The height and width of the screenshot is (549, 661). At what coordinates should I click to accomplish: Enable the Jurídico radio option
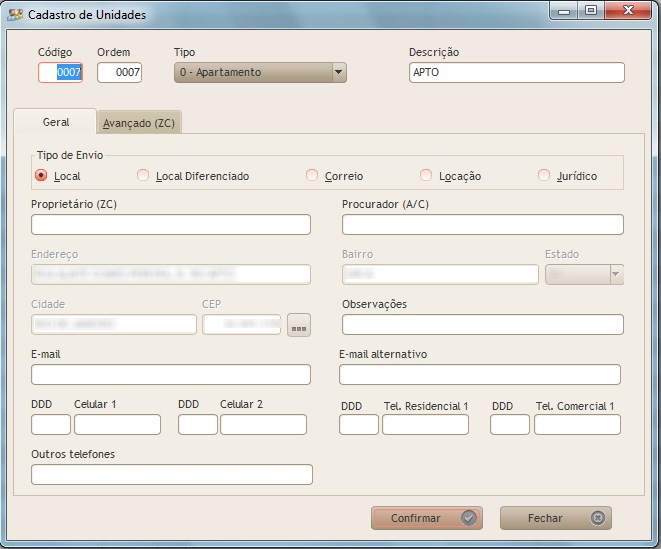544,175
